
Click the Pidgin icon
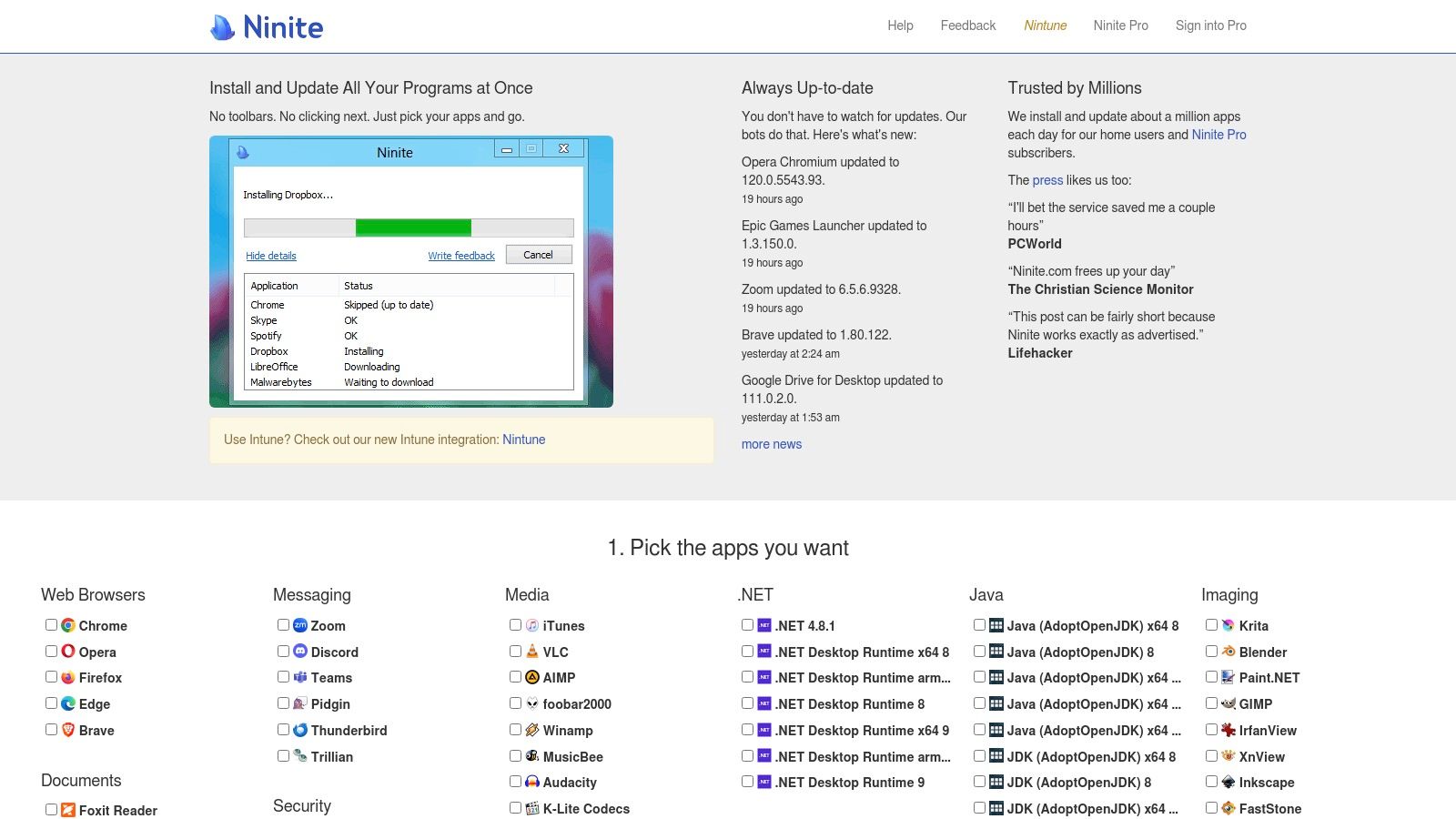pos(300,703)
